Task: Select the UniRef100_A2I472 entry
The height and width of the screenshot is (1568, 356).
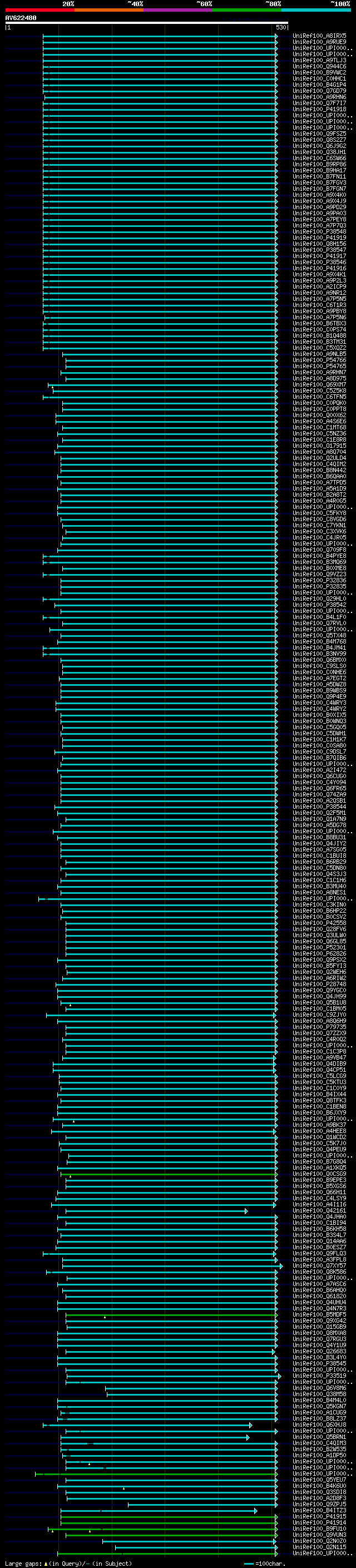Action: click(319, 770)
